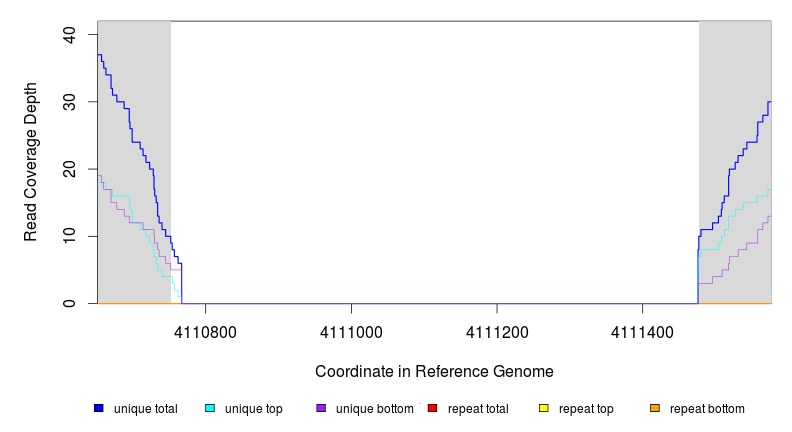The height and width of the screenshot is (432, 792).
Task: Click the cyan unique top legend swatch
Action: (210, 409)
